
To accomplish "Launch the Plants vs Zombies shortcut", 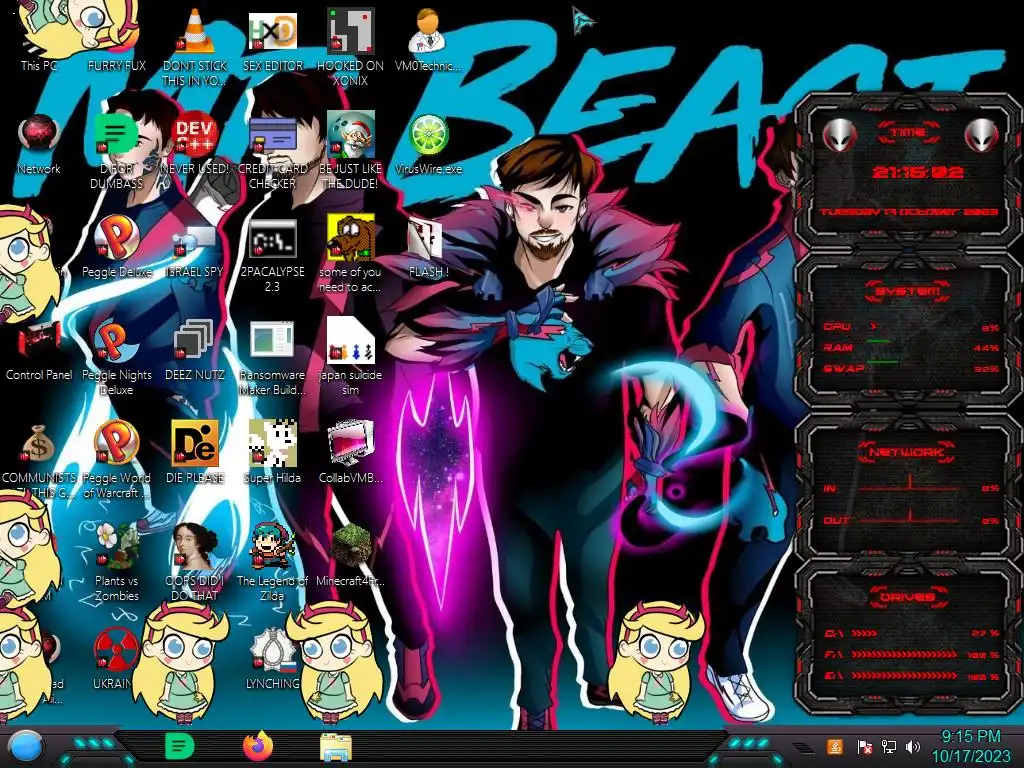I will (x=116, y=547).
